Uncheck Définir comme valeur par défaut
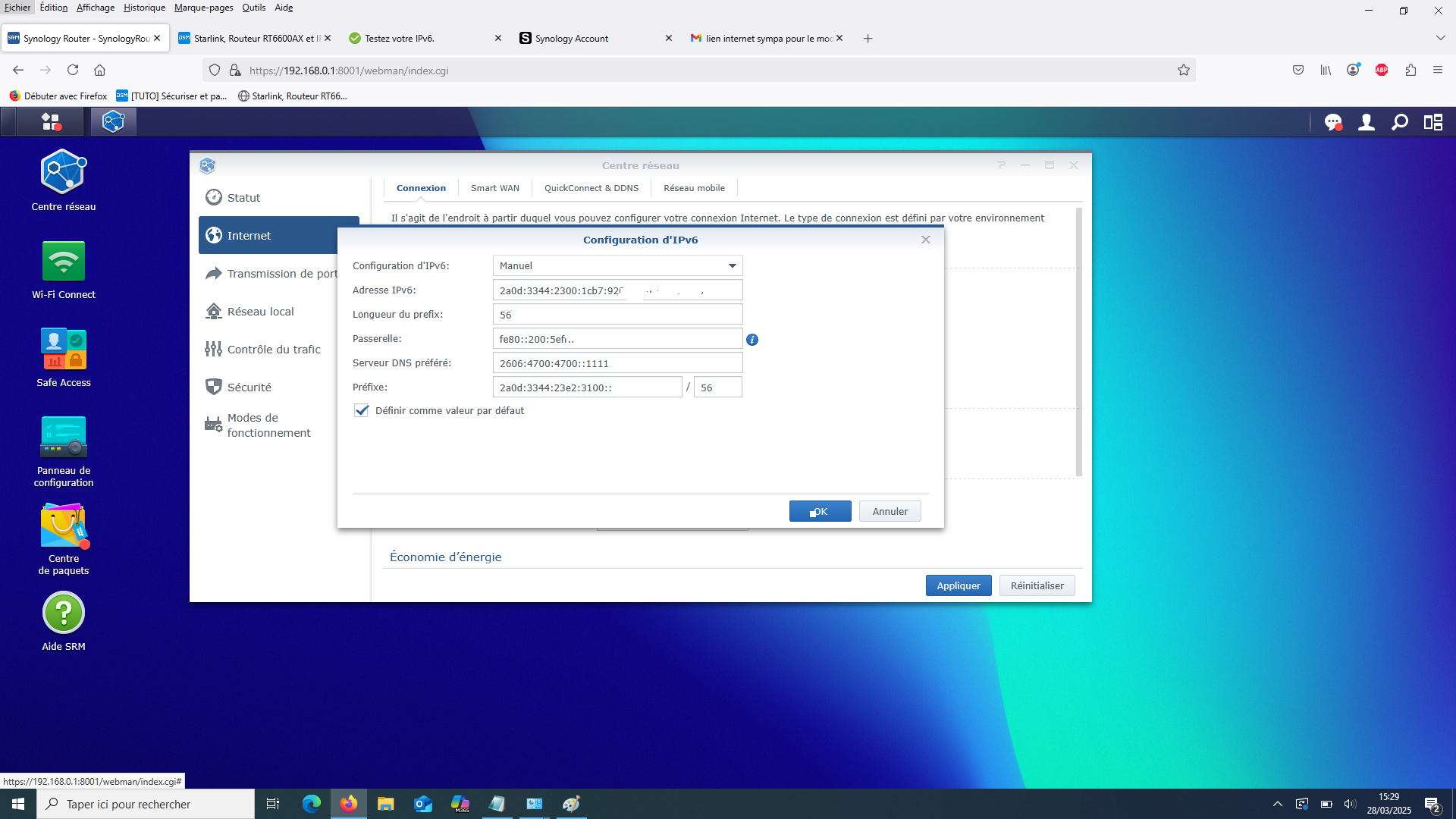 pyautogui.click(x=362, y=410)
